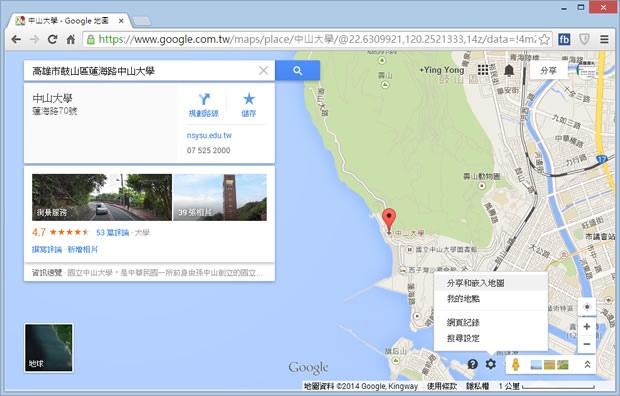This screenshot has width=620, height=396.
Task: Expand the imagery bar double chevron
Action: click(587, 364)
